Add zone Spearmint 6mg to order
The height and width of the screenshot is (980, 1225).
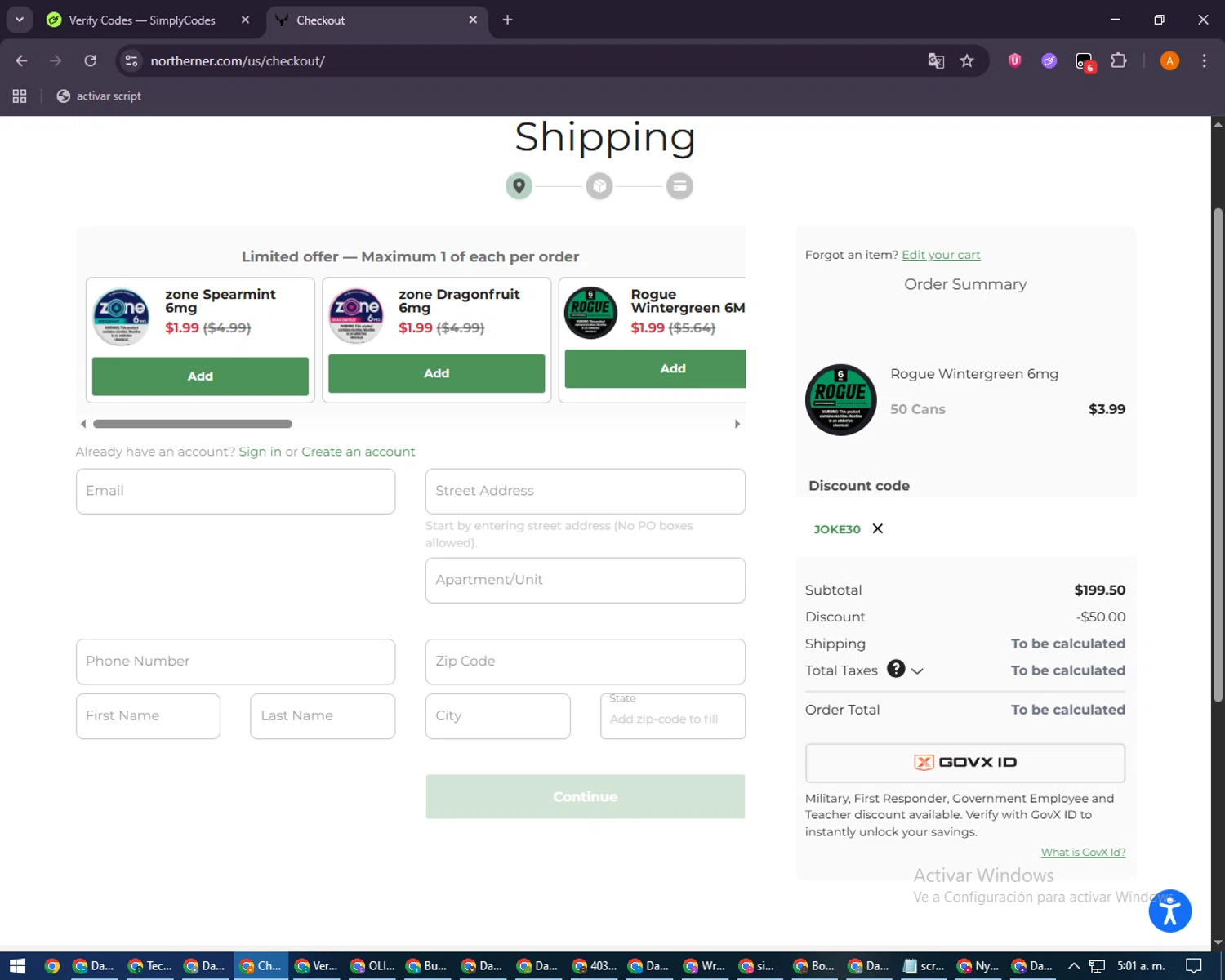click(200, 376)
